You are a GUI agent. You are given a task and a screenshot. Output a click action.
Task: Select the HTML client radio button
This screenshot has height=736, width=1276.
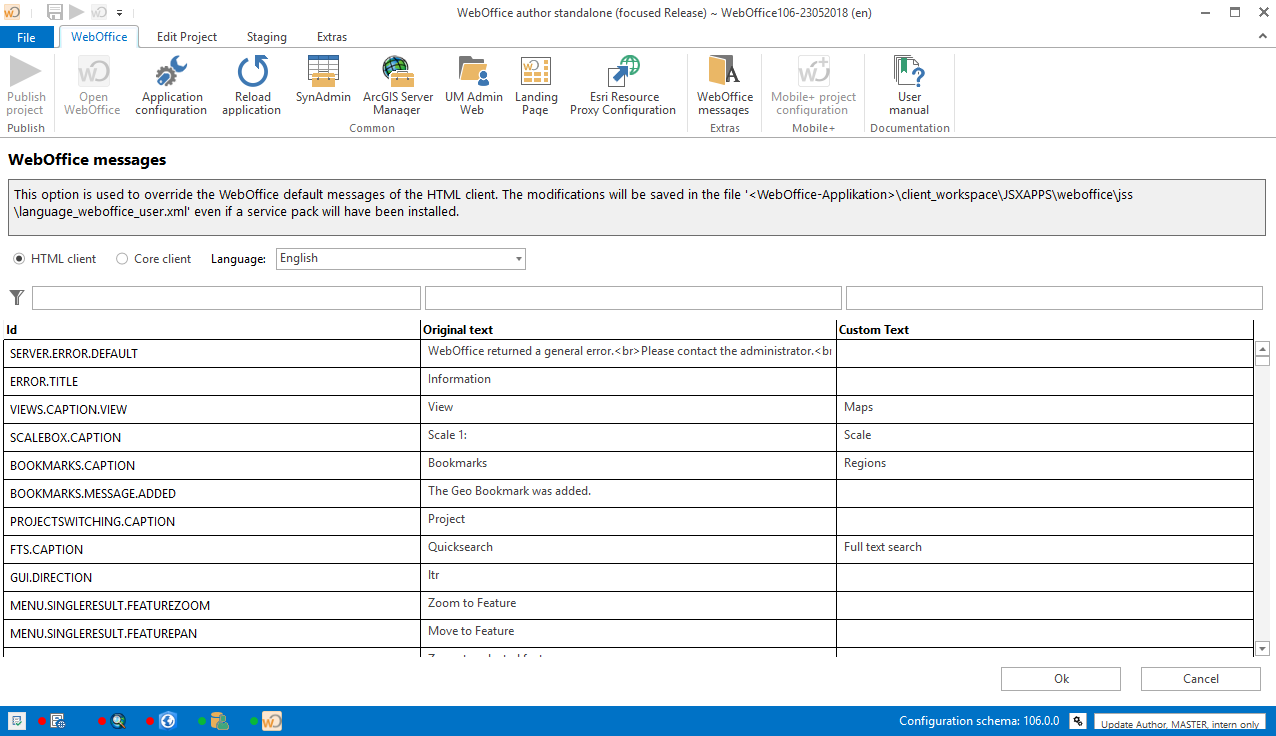click(19, 258)
